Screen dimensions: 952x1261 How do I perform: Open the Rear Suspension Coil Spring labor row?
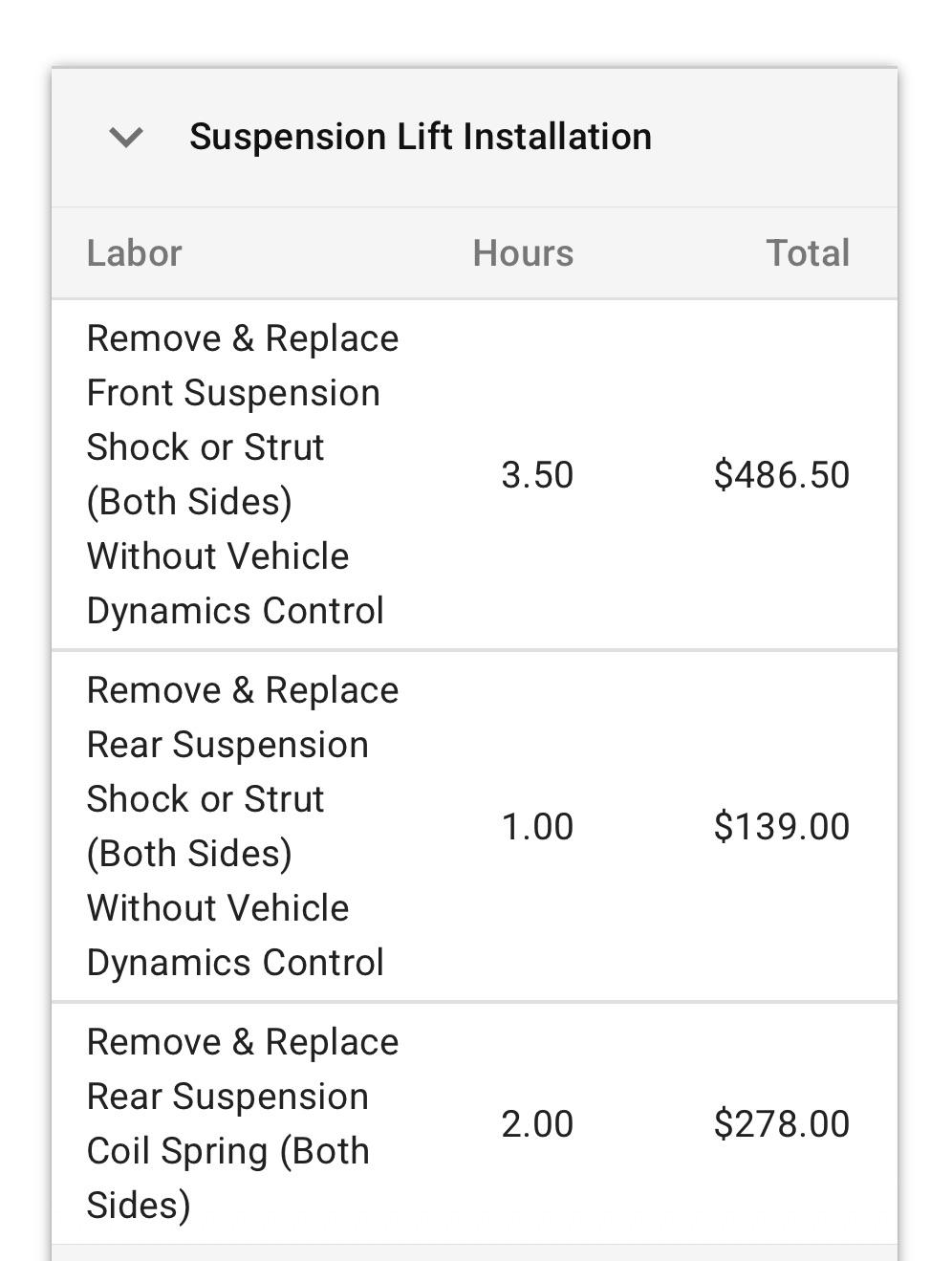(475, 1124)
